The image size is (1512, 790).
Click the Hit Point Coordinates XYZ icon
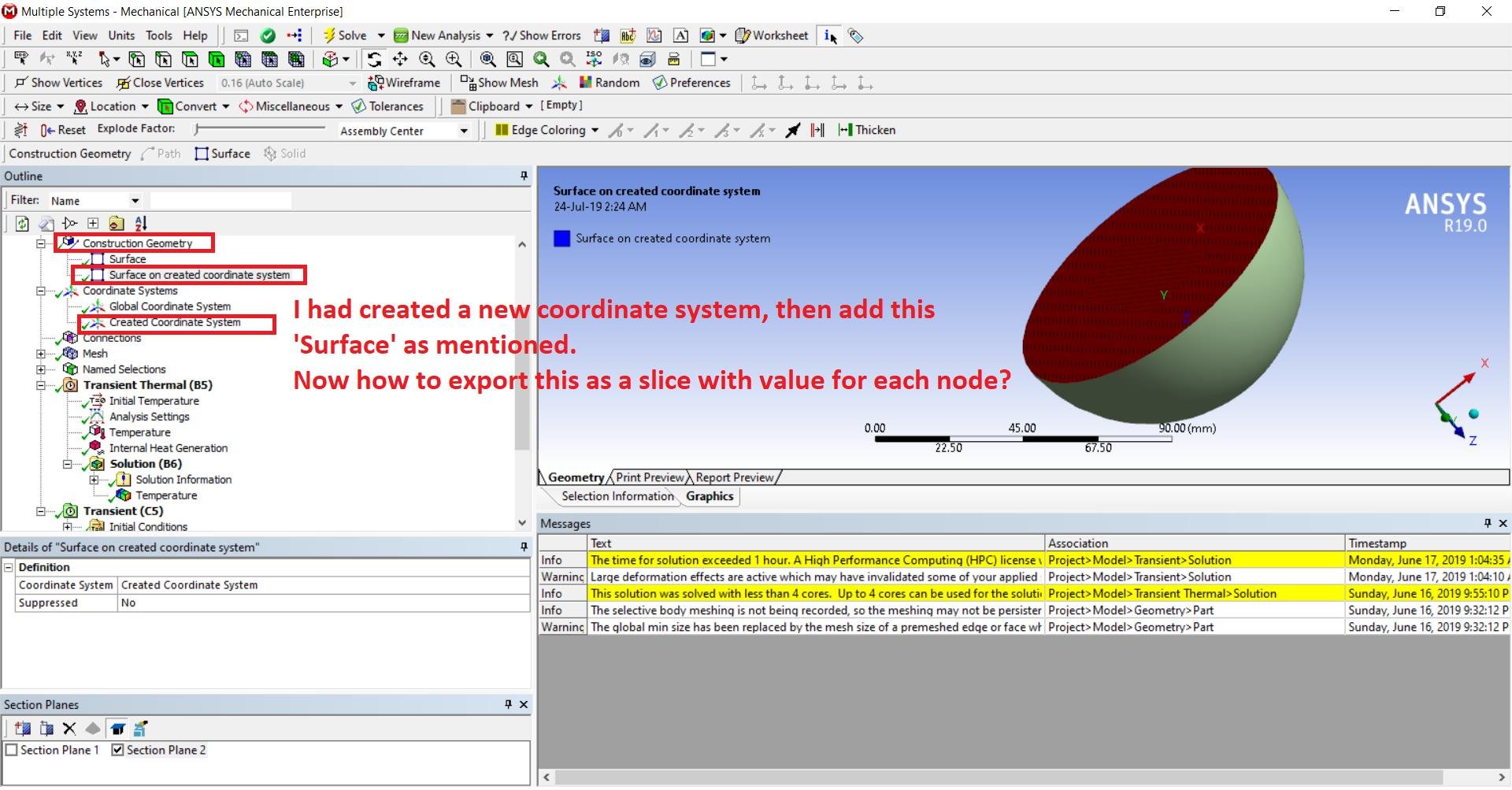74,59
